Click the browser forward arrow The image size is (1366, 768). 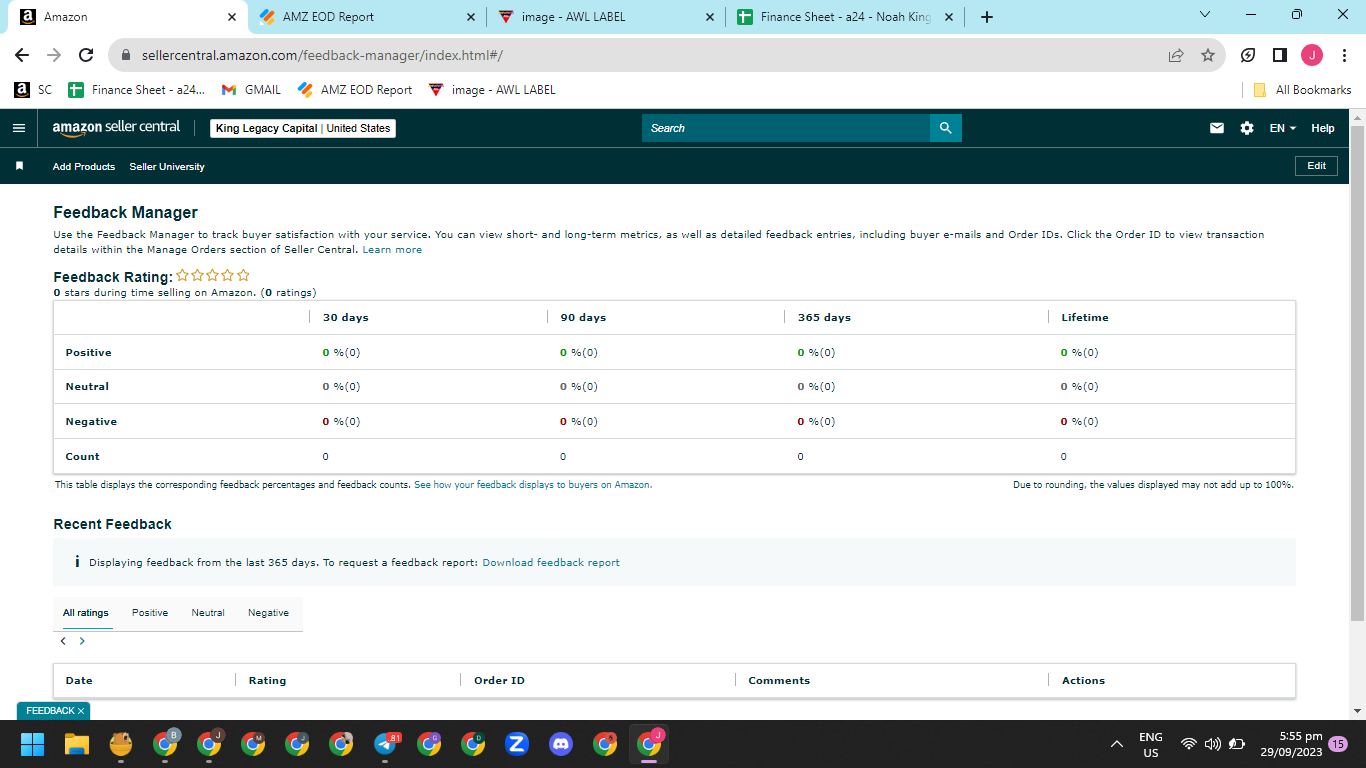54,56
